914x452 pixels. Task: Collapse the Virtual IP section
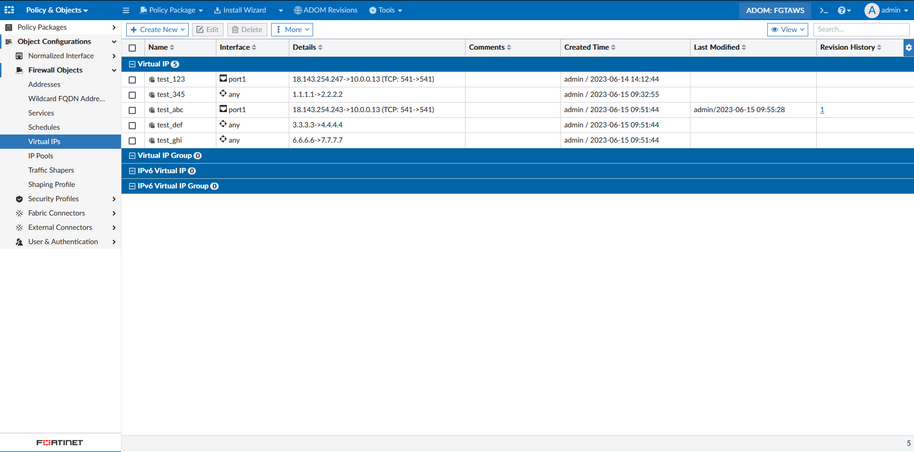(132, 64)
